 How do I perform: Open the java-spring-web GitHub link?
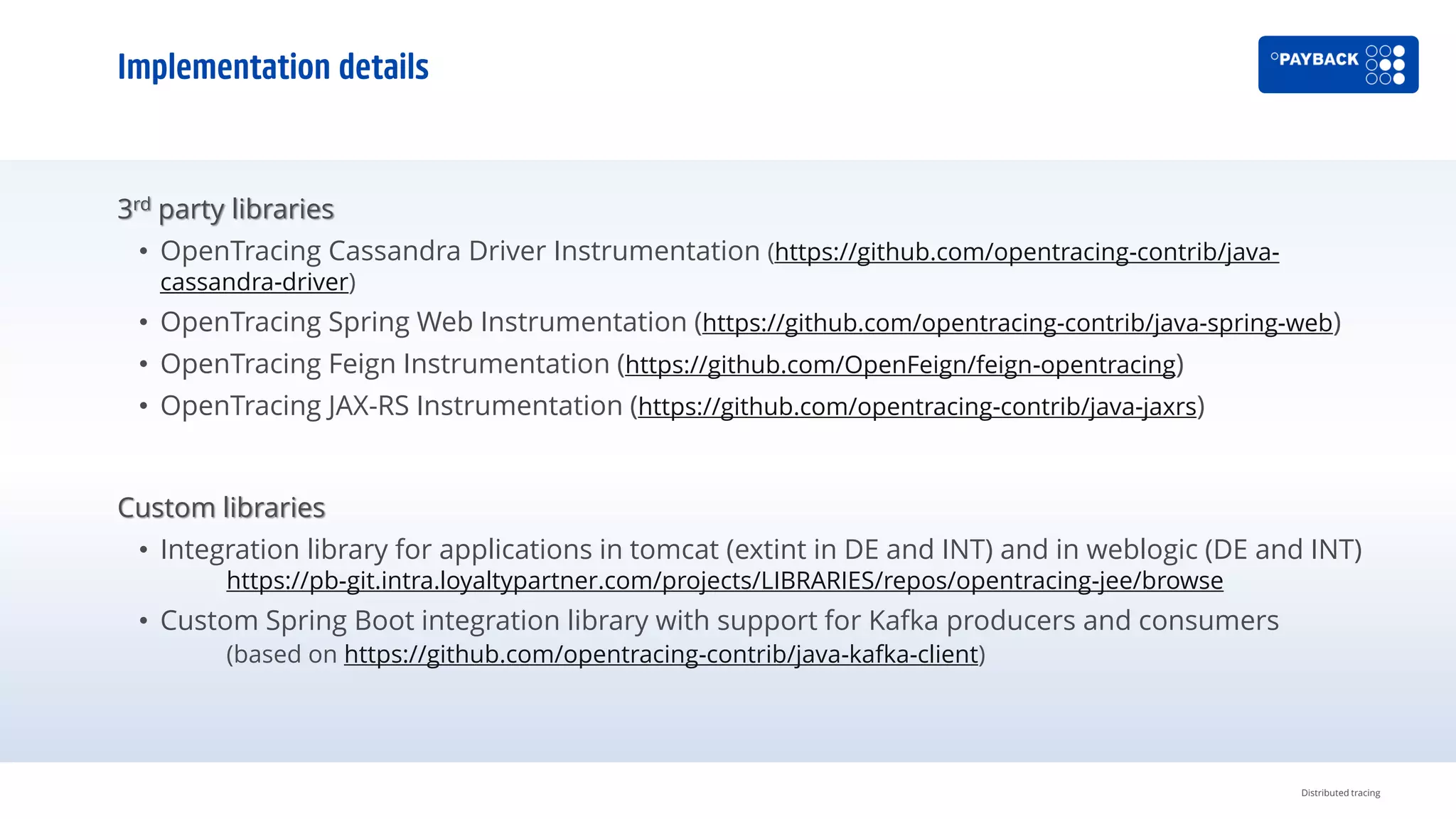pos(1017,323)
